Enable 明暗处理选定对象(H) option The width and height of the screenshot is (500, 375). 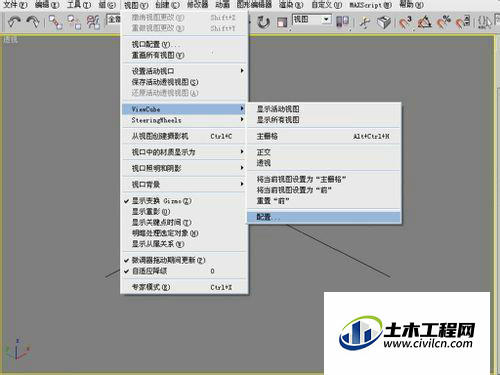point(184,233)
